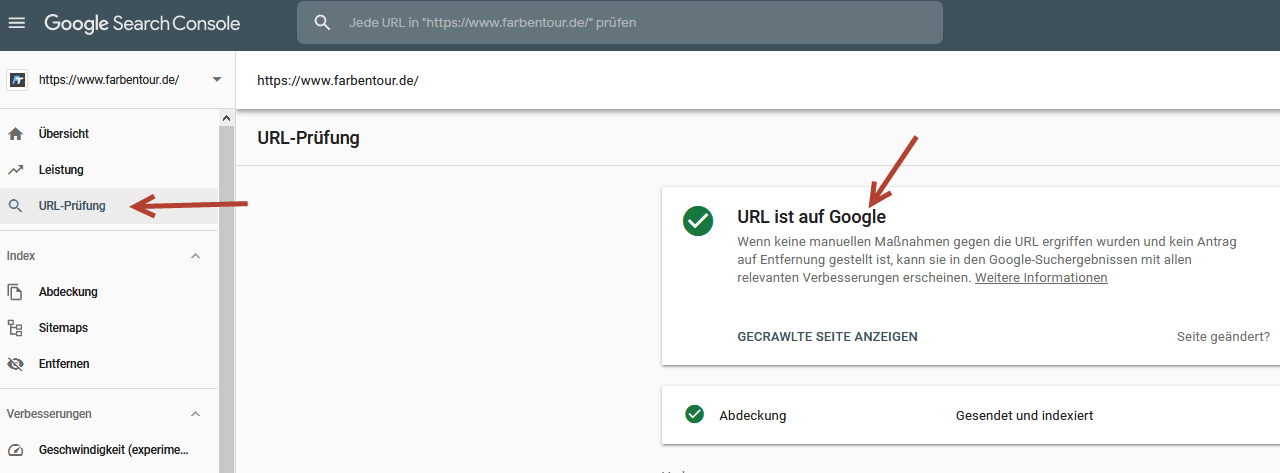Click the Sitemaps tree icon
The height and width of the screenshot is (473, 1280).
pos(15,328)
